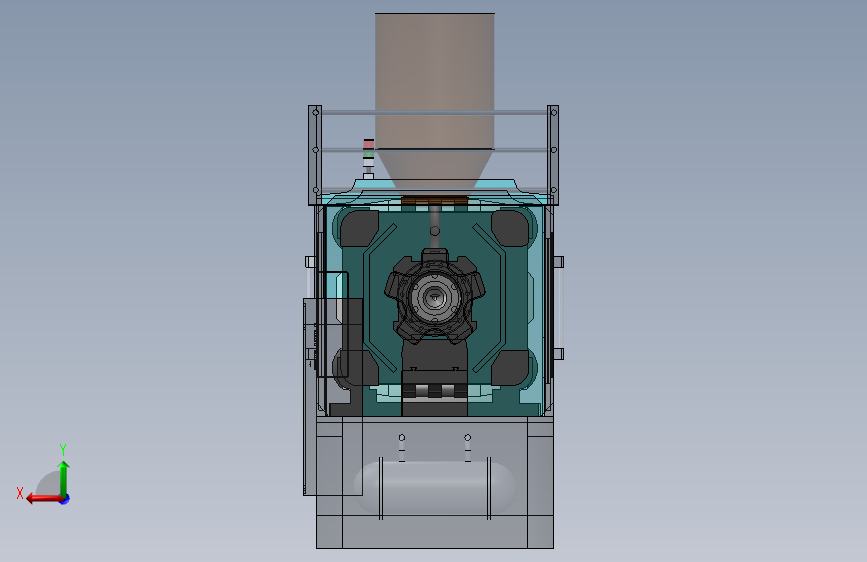
Task: Select the red-green signal tower light
Action: pyautogui.click(x=368, y=158)
